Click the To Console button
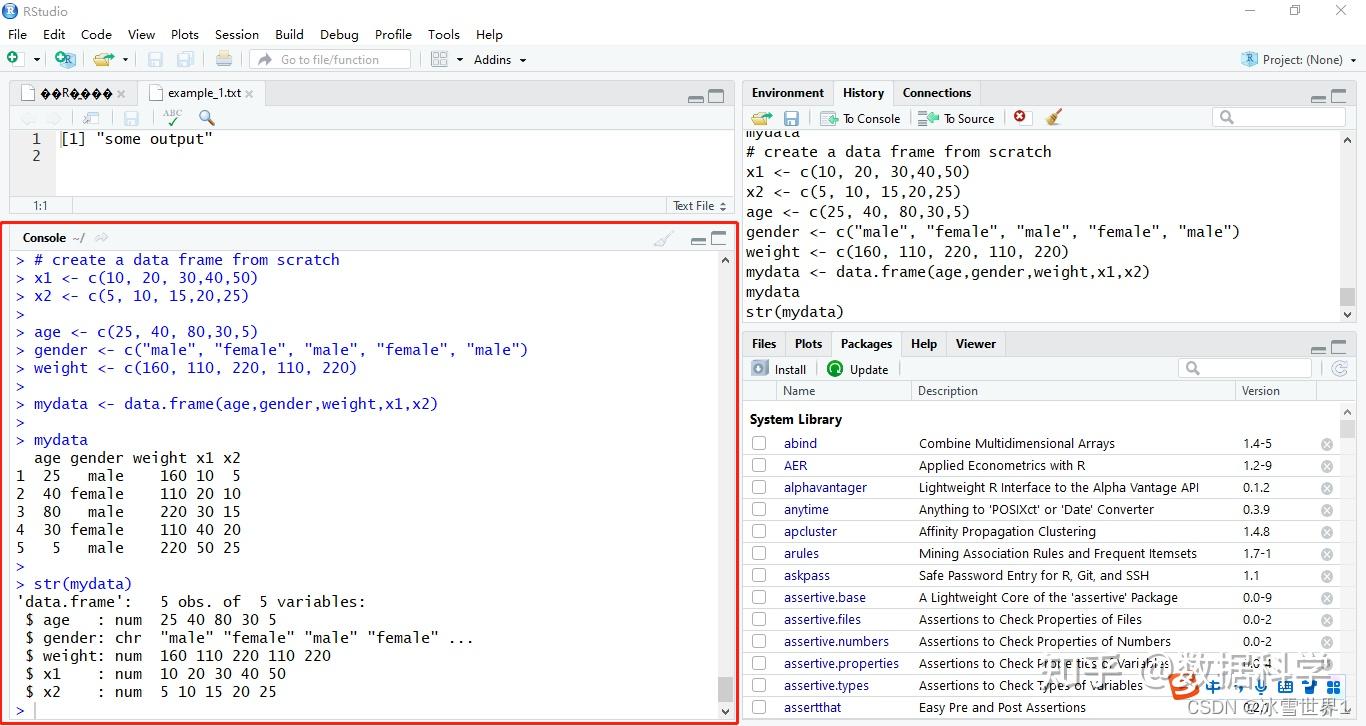Viewport: 1366px width, 726px height. click(x=860, y=118)
